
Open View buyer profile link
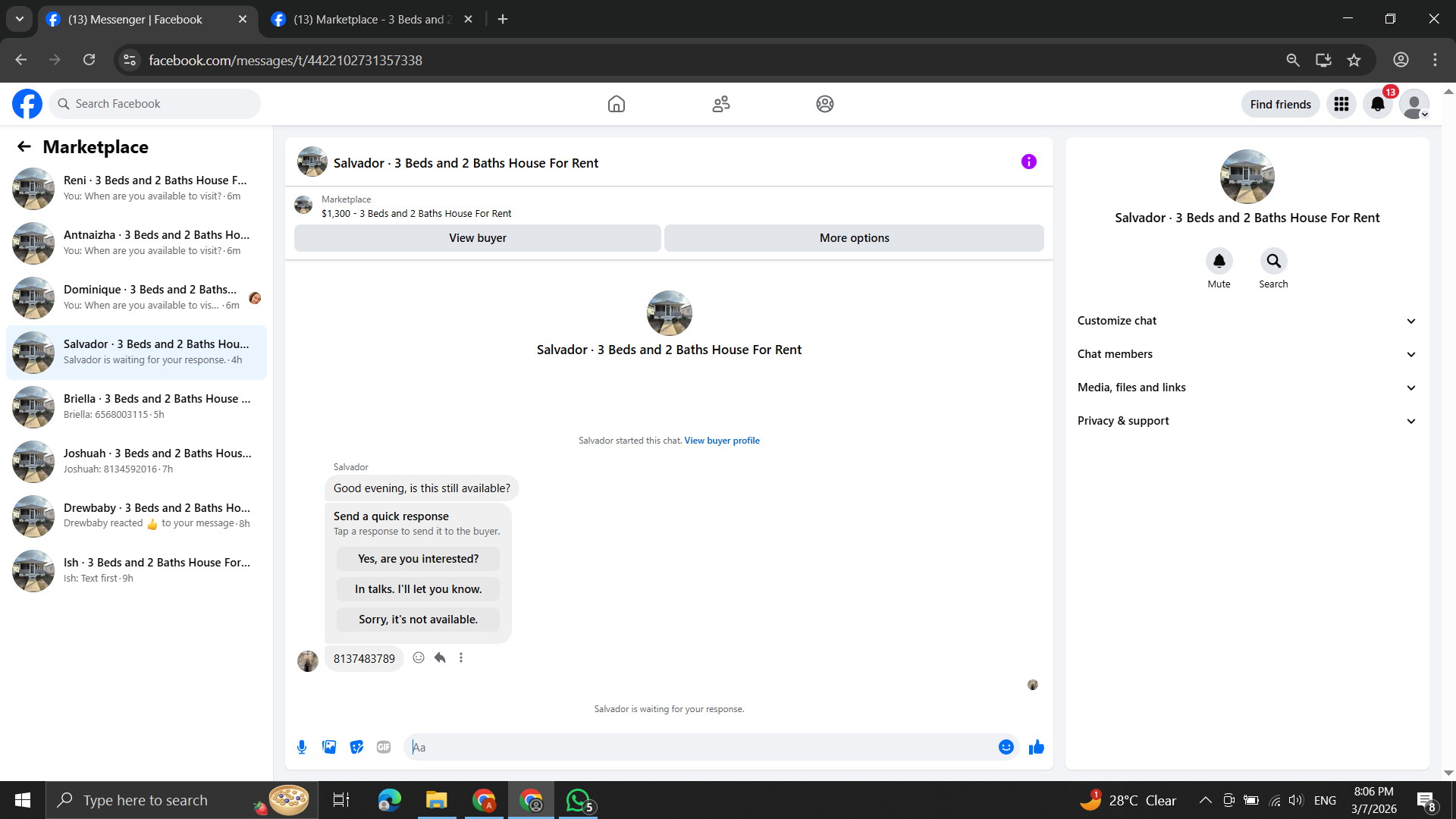[722, 441]
